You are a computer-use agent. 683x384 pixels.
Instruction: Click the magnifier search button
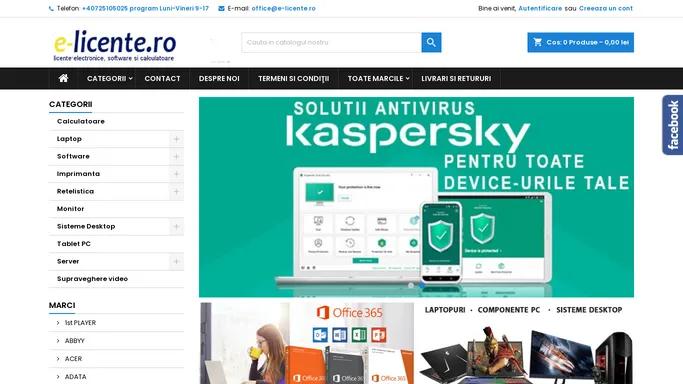pos(431,42)
